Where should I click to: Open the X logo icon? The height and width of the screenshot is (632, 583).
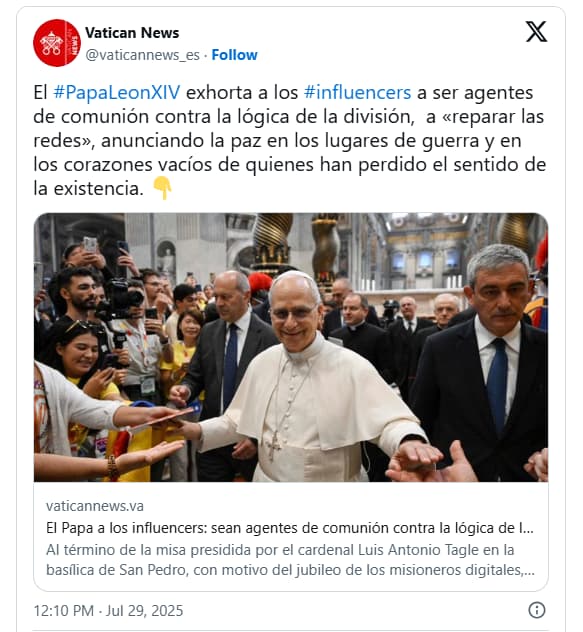click(536, 32)
